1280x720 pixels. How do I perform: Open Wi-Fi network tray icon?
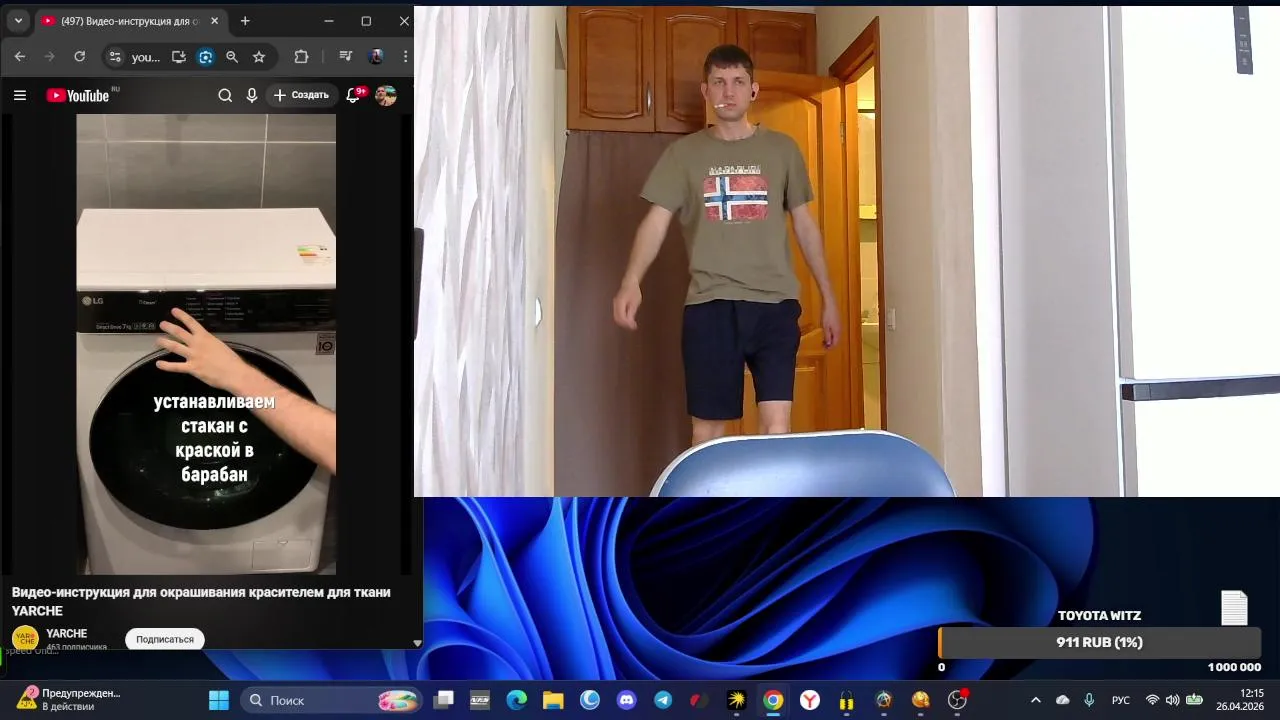pos(1152,700)
